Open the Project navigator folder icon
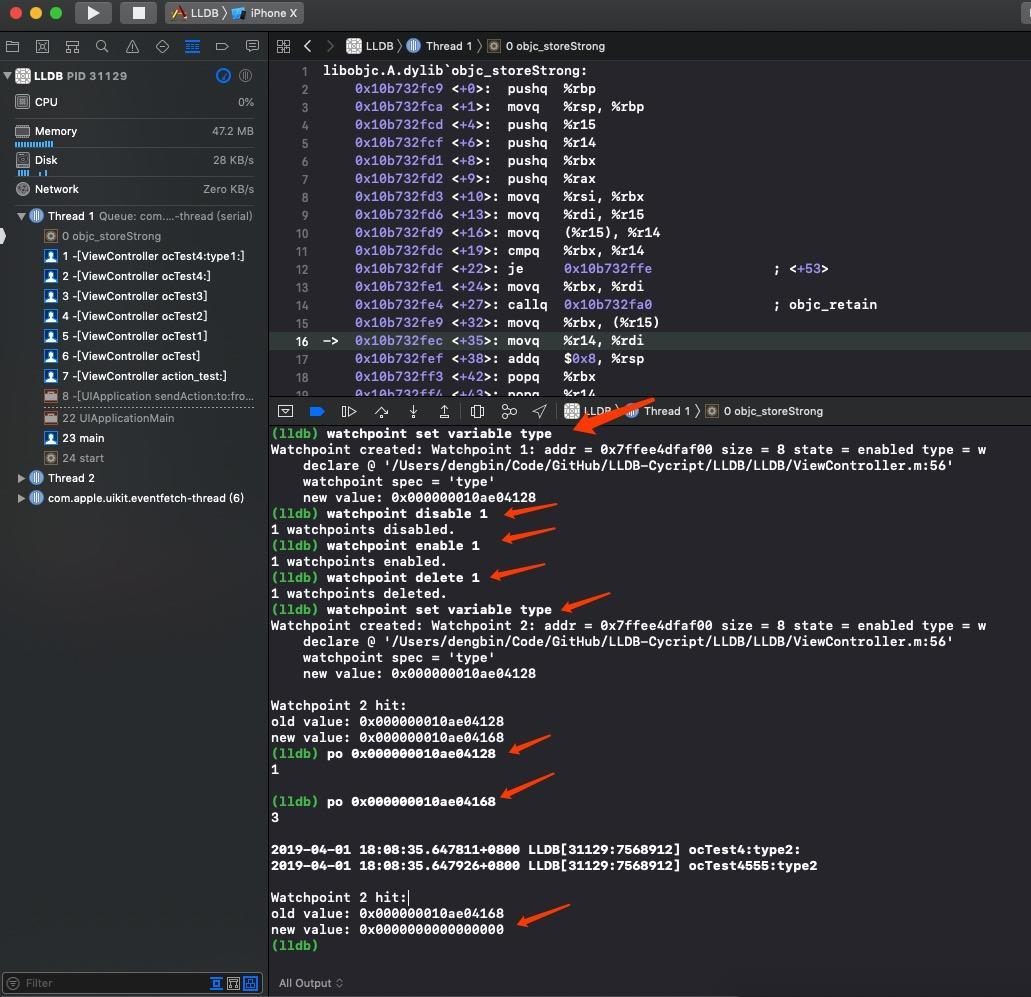This screenshot has width=1031, height=997. point(12,46)
